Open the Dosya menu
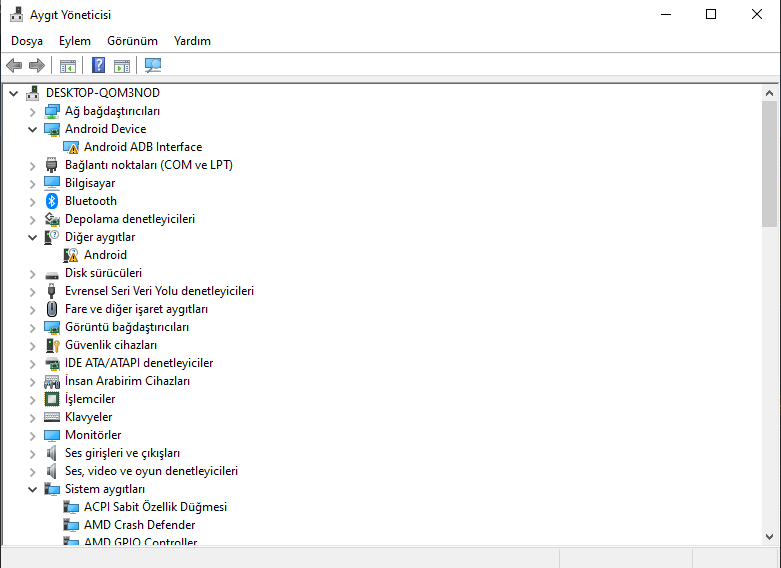781x568 pixels. 27,41
